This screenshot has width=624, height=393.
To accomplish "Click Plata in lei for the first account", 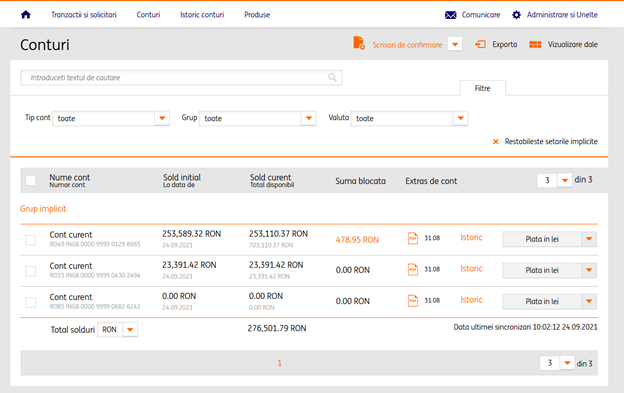I will coord(542,239).
